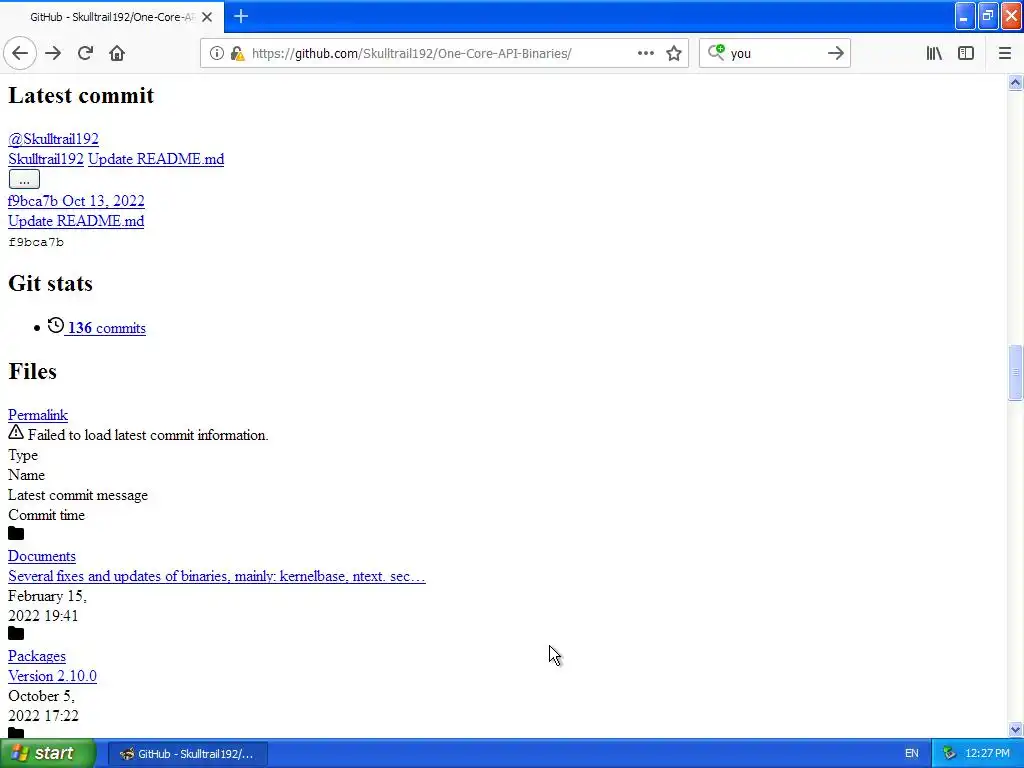Image resolution: width=1024 pixels, height=768 pixels.
Task: Open the Library bookshelf icon
Action: pos(934,54)
